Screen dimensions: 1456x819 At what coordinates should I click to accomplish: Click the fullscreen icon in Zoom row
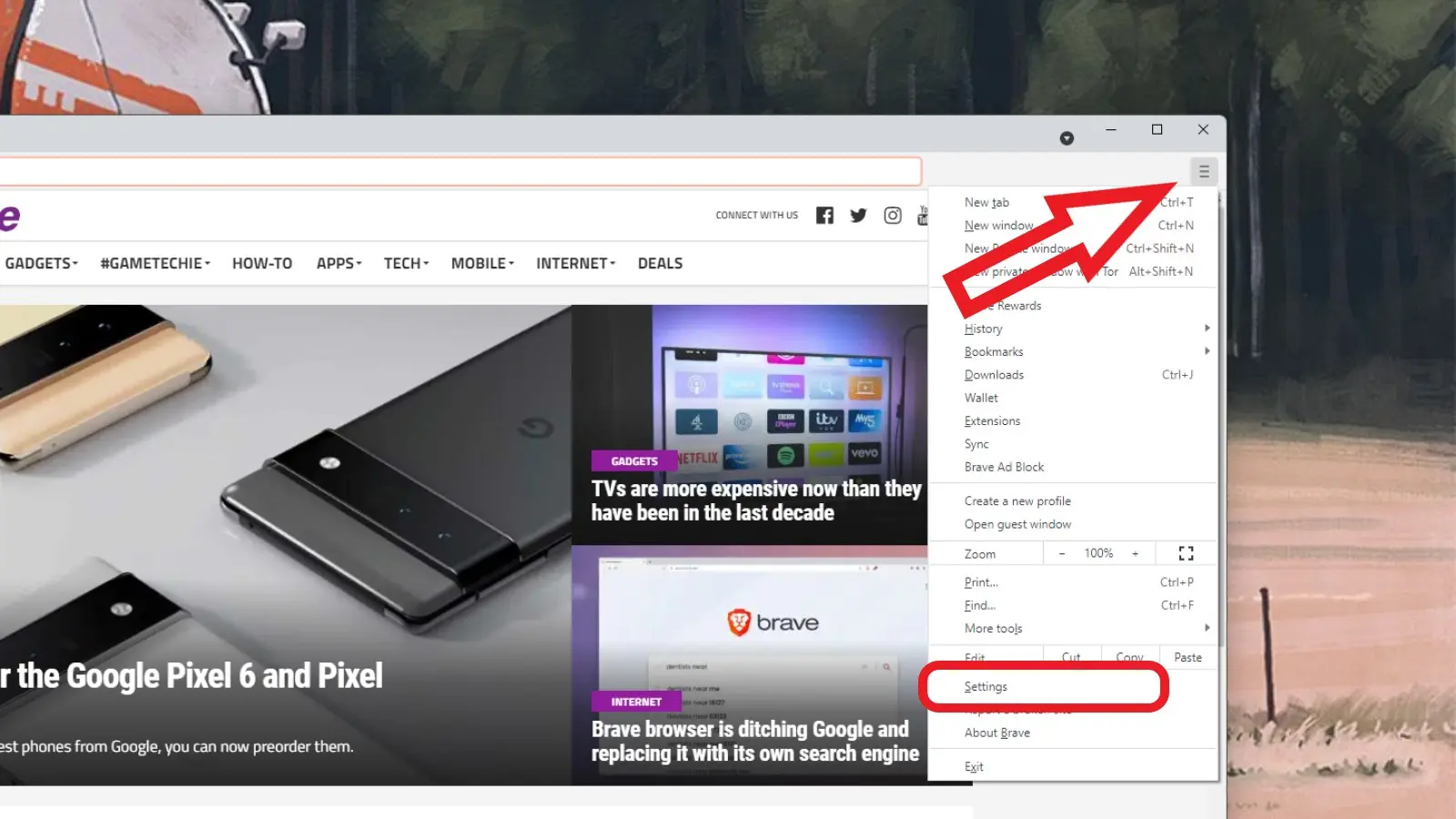click(x=1186, y=553)
